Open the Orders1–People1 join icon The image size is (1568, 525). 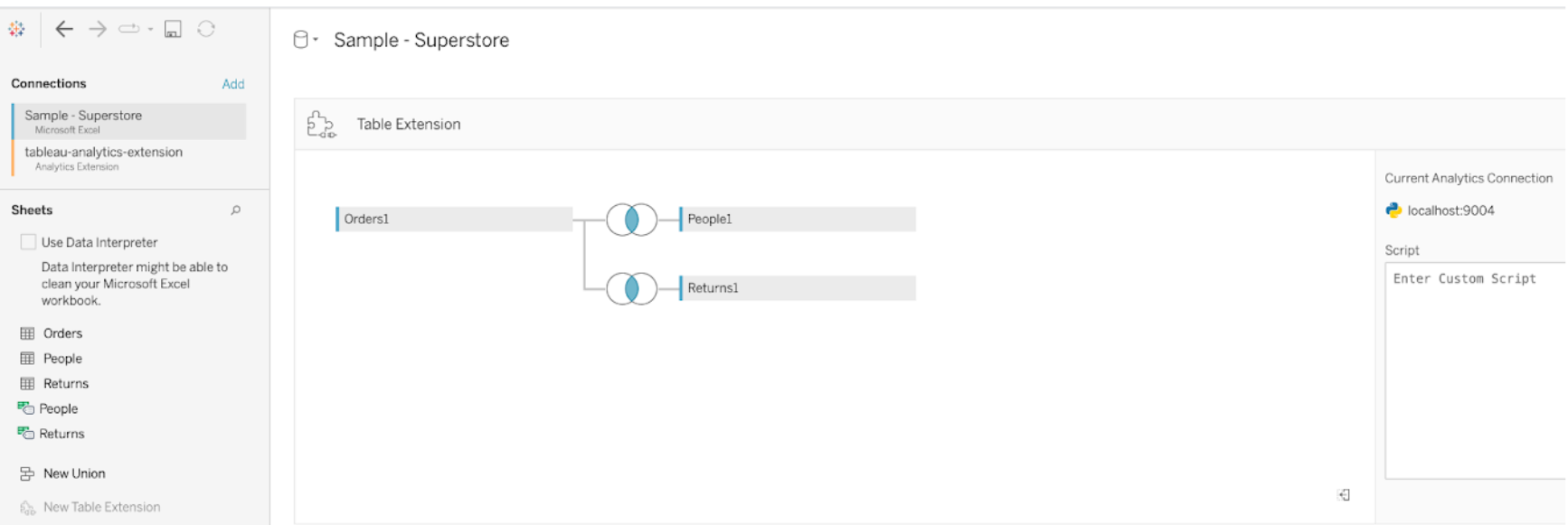click(x=632, y=220)
